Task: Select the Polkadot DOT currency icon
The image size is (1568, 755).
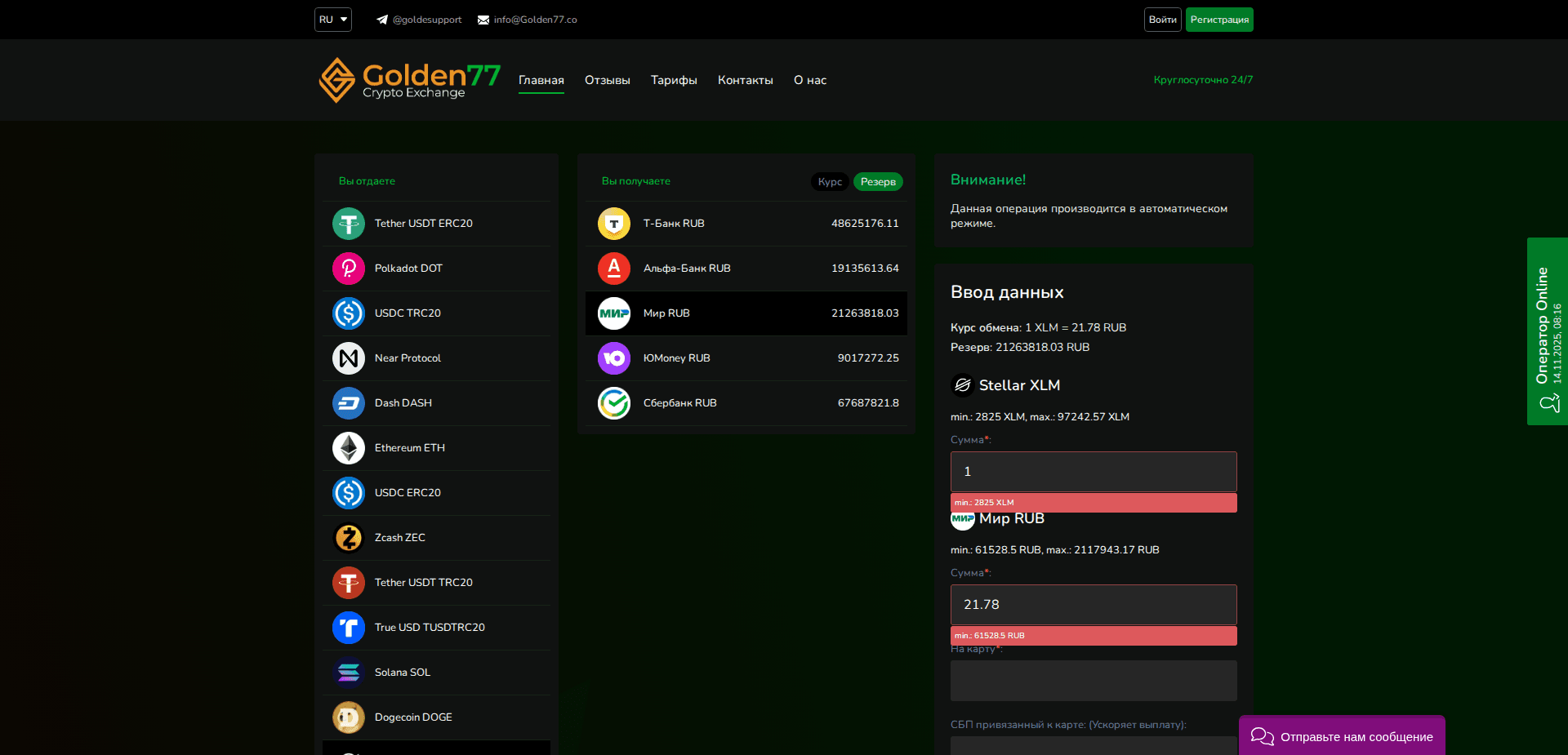Action: coord(349,268)
